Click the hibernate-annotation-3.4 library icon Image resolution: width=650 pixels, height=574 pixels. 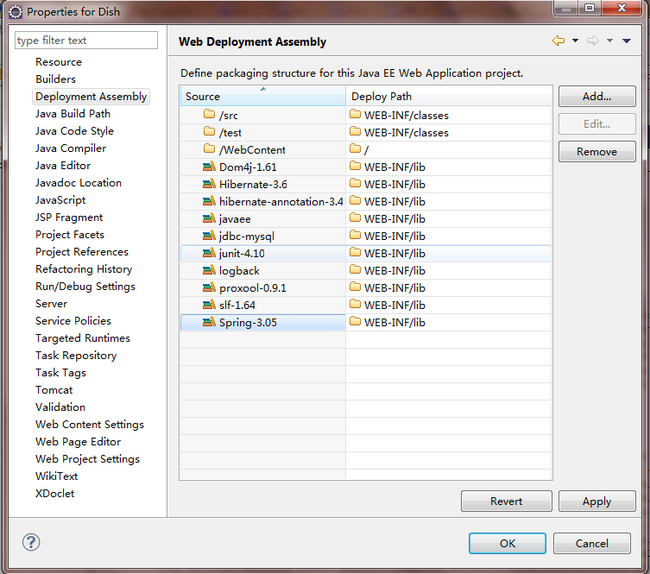209,201
